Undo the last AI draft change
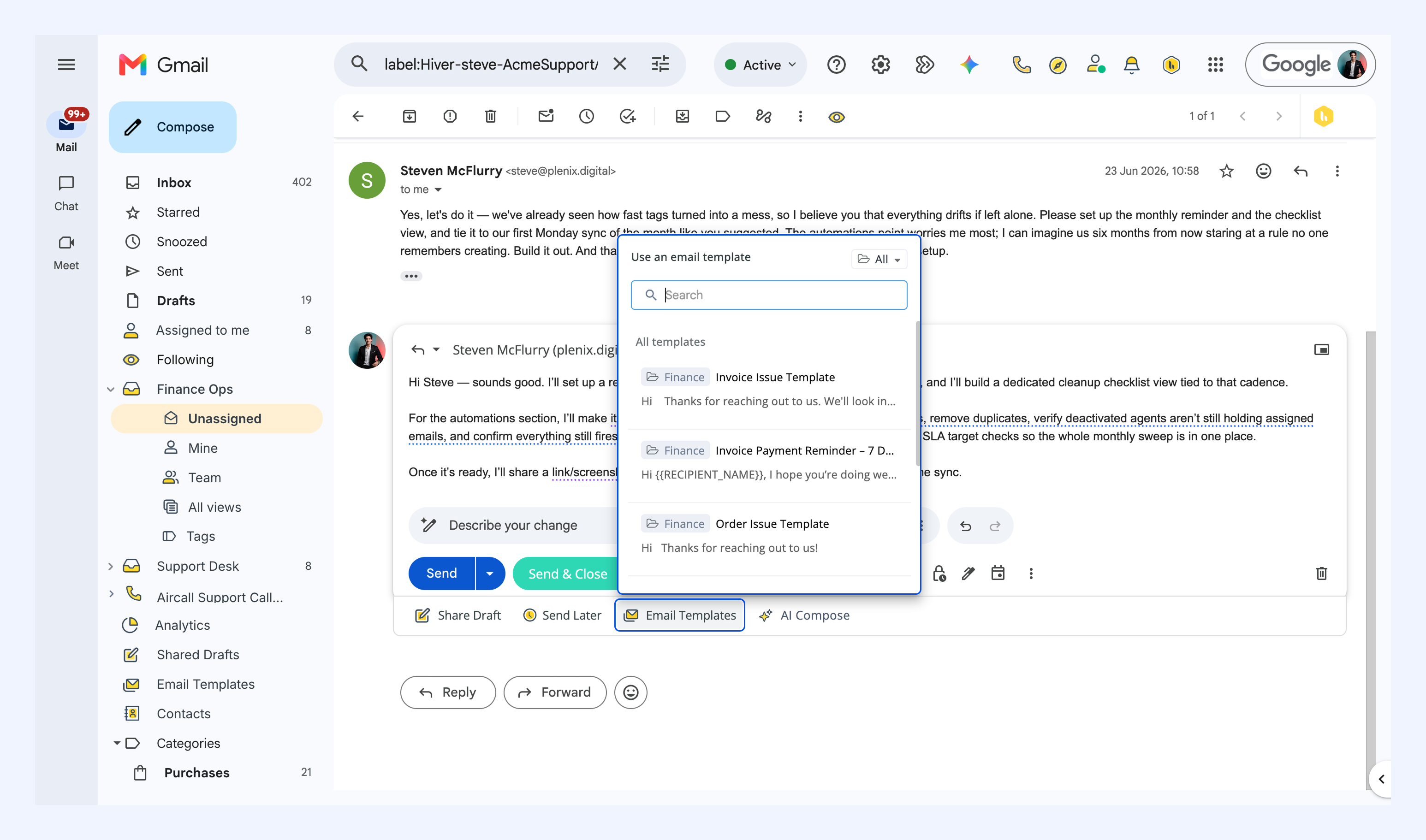This screenshot has height=840, width=1426. click(966, 526)
